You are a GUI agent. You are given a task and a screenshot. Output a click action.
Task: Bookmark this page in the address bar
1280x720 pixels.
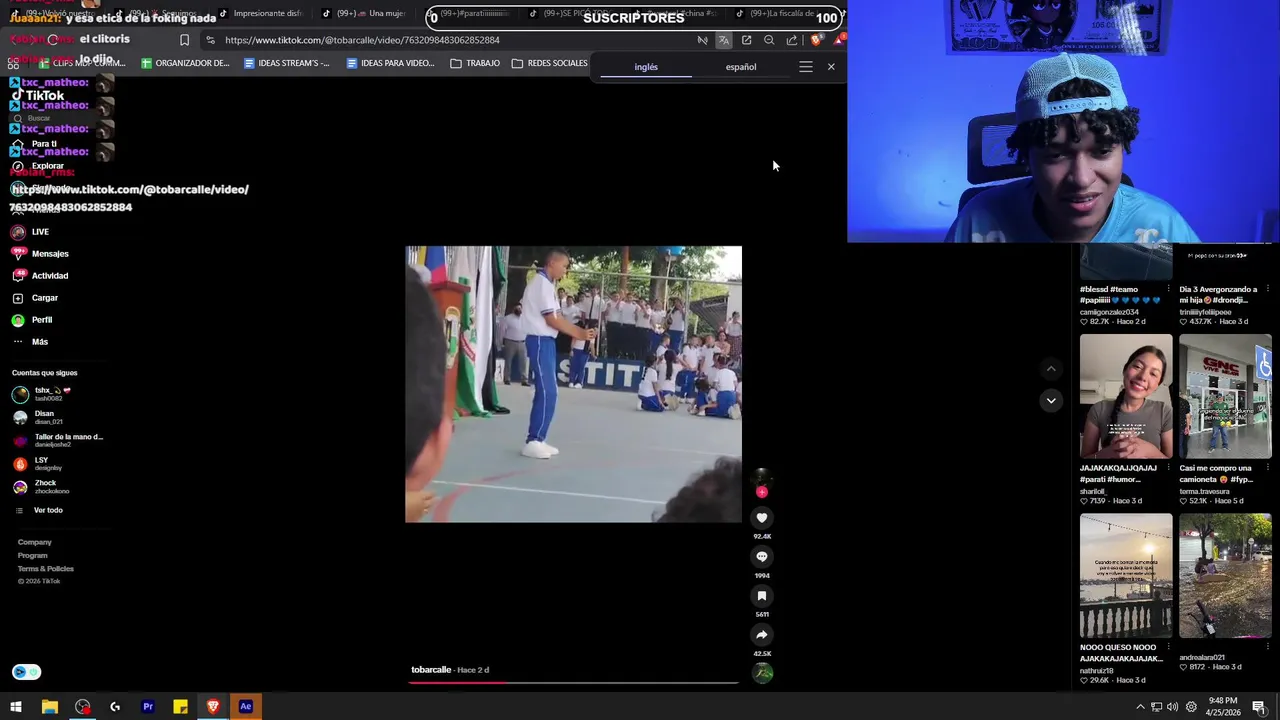(x=184, y=40)
